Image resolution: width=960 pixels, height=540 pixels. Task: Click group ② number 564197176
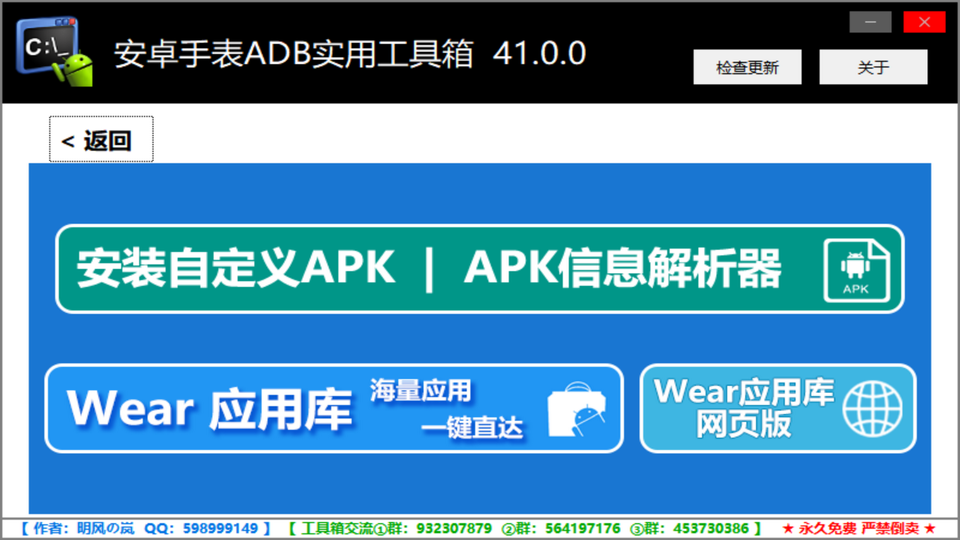click(582, 528)
